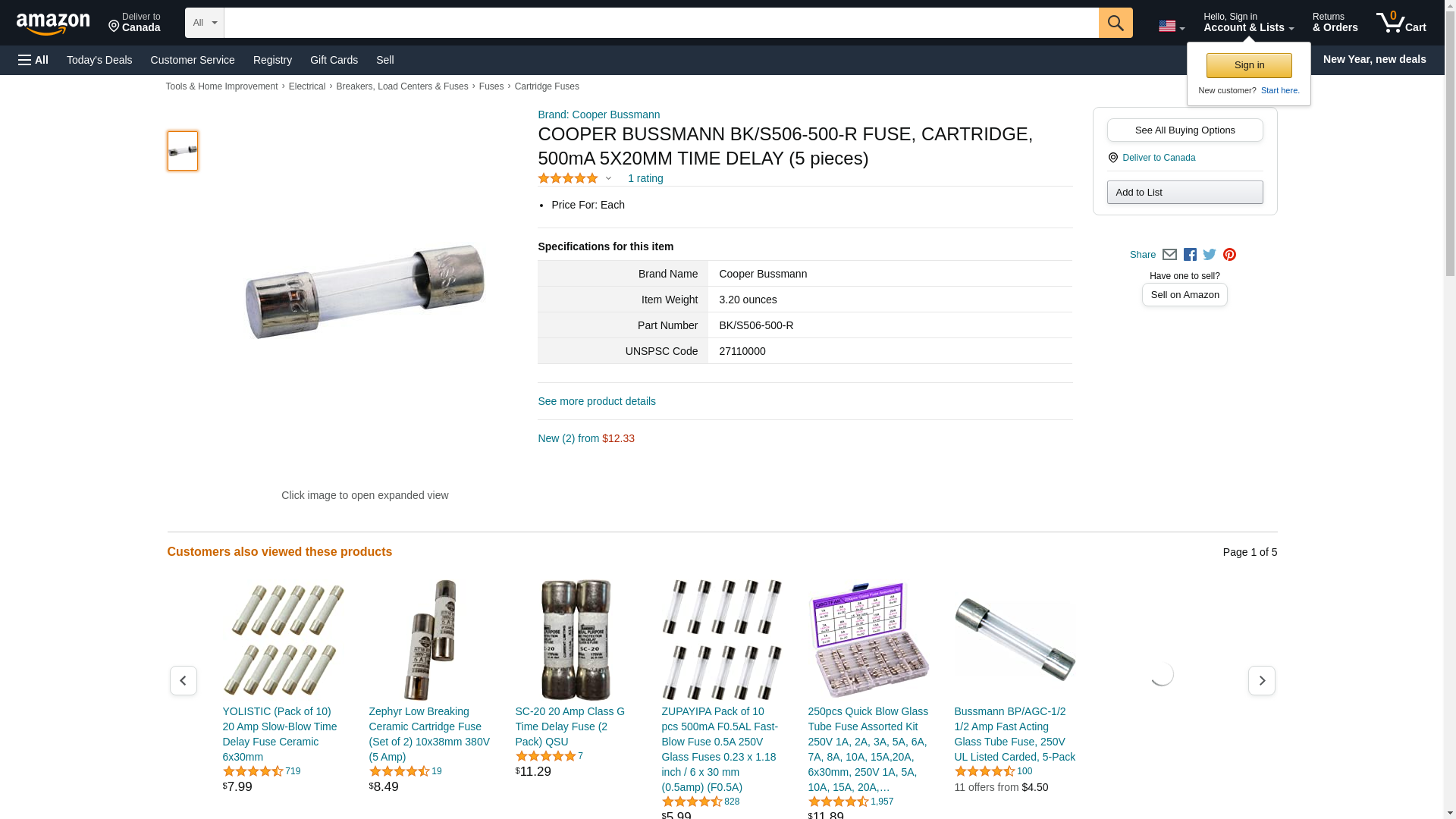The height and width of the screenshot is (819, 1456).
Task: Open See more product details link
Action: point(597,401)
